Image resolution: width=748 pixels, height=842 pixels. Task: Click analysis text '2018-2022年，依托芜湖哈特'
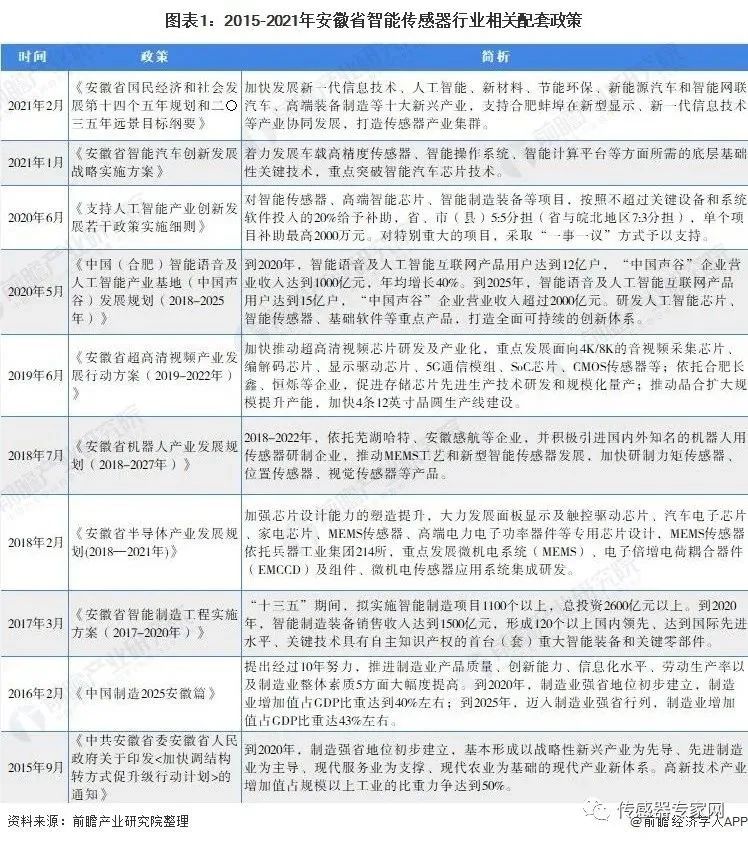[x=495, y=455]
